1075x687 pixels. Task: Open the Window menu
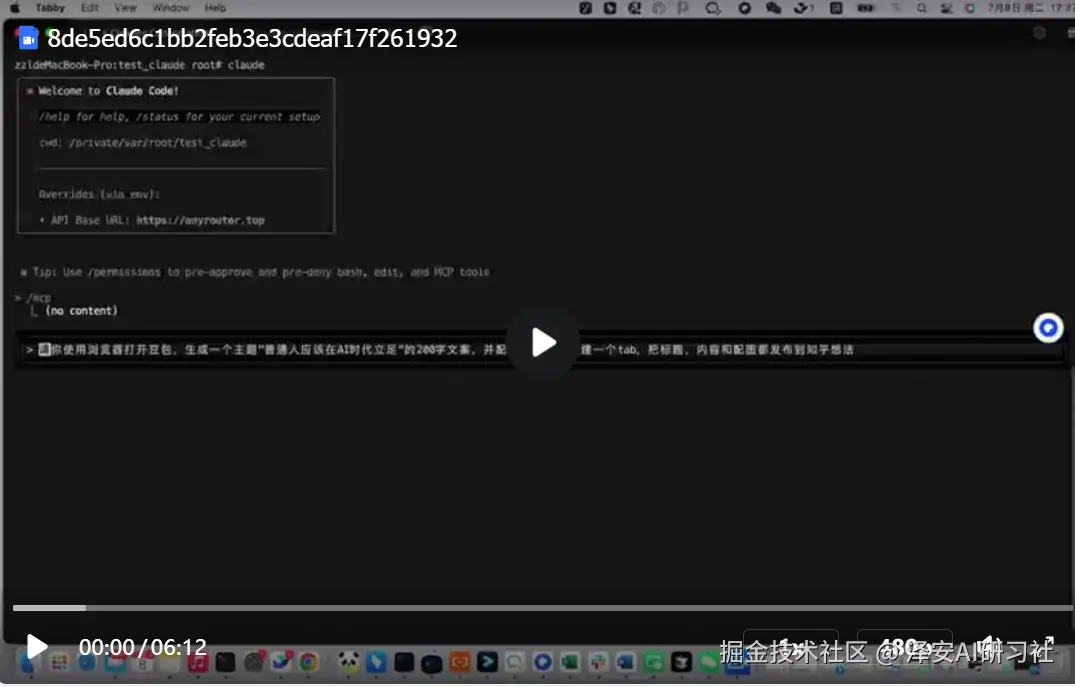click(171, 8)
